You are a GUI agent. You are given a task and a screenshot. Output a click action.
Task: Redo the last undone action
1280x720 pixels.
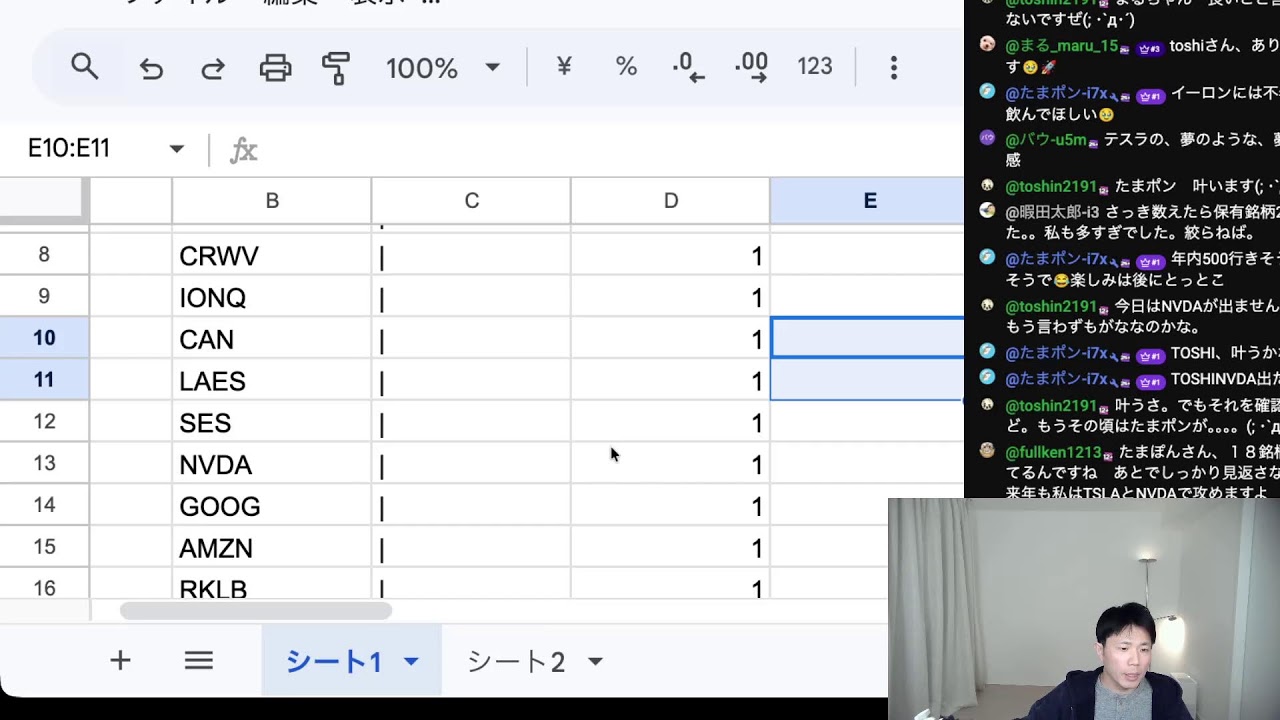213,68
